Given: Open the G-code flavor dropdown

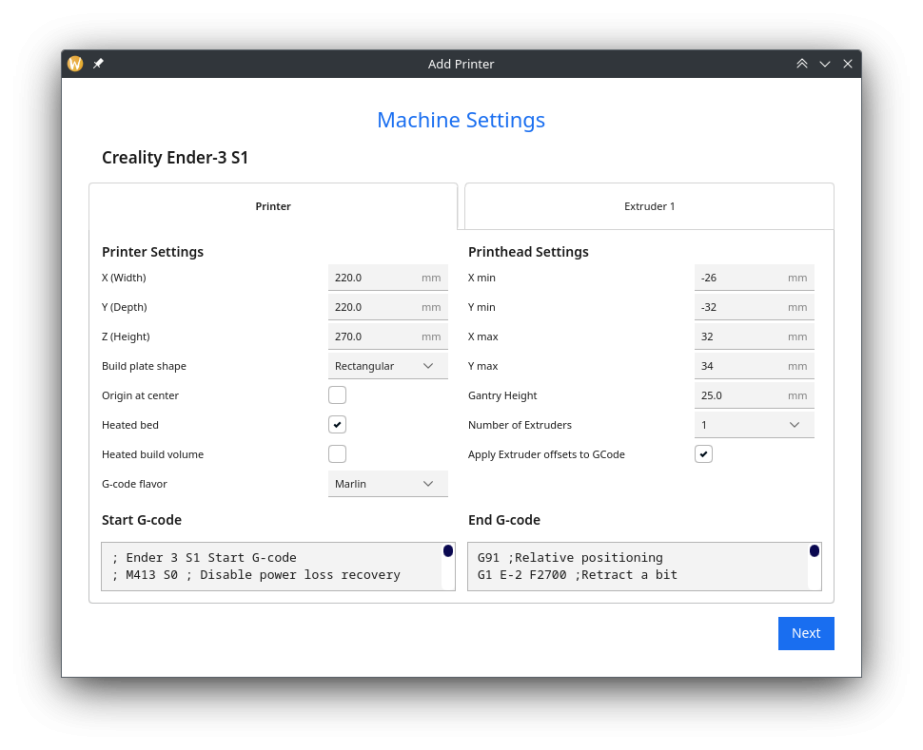Looking at the screenshot, I should coord(388,483).
